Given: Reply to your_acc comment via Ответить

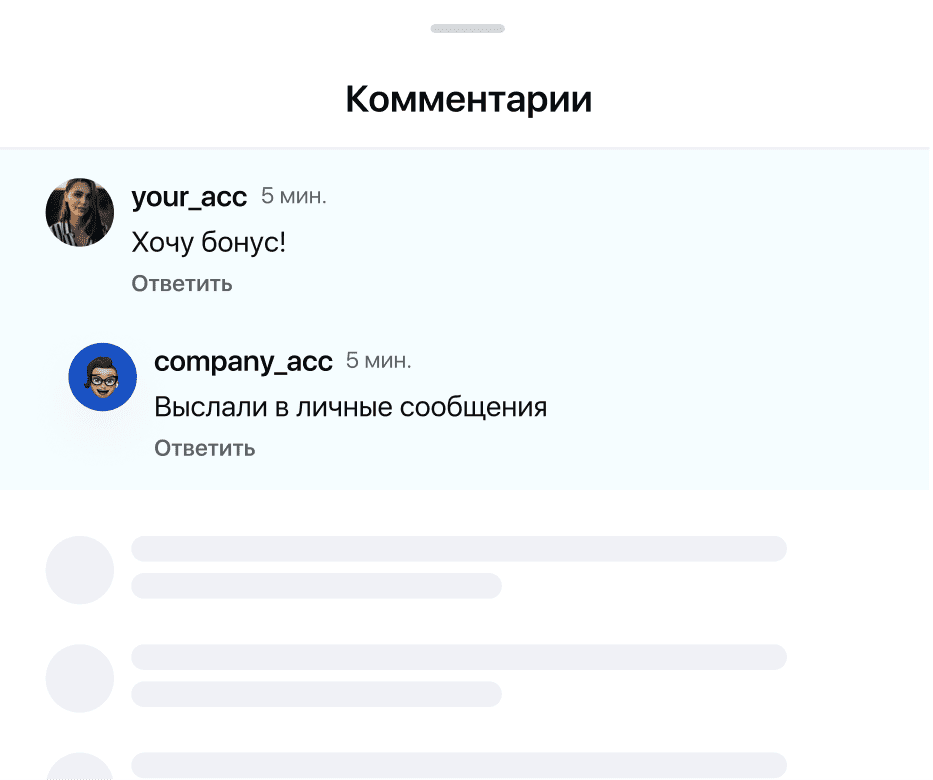Looking at the screenshot, I should click(x=181, y=284).
